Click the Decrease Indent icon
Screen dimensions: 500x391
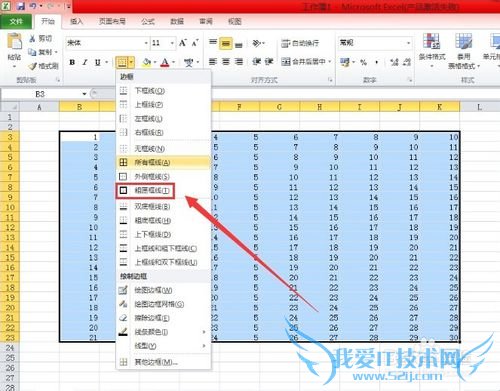(x=256, y=62)
